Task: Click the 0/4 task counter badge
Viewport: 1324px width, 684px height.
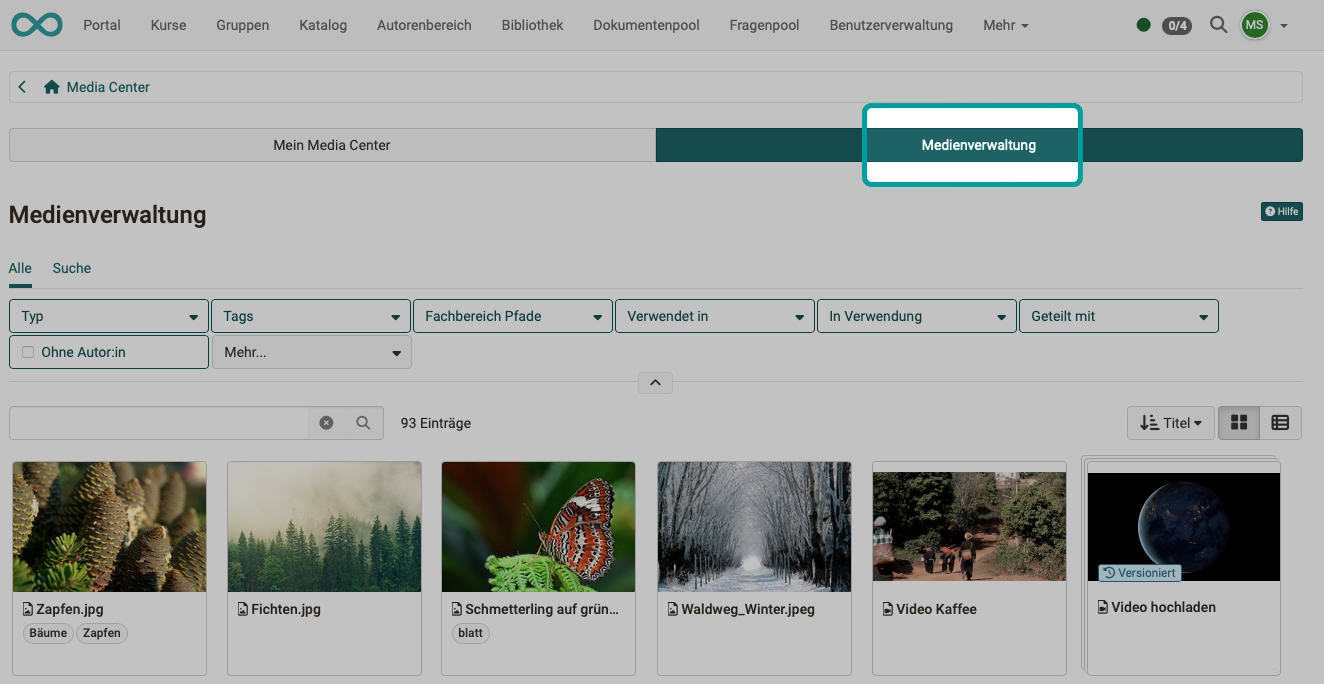Action: [x=1176, y=26]
